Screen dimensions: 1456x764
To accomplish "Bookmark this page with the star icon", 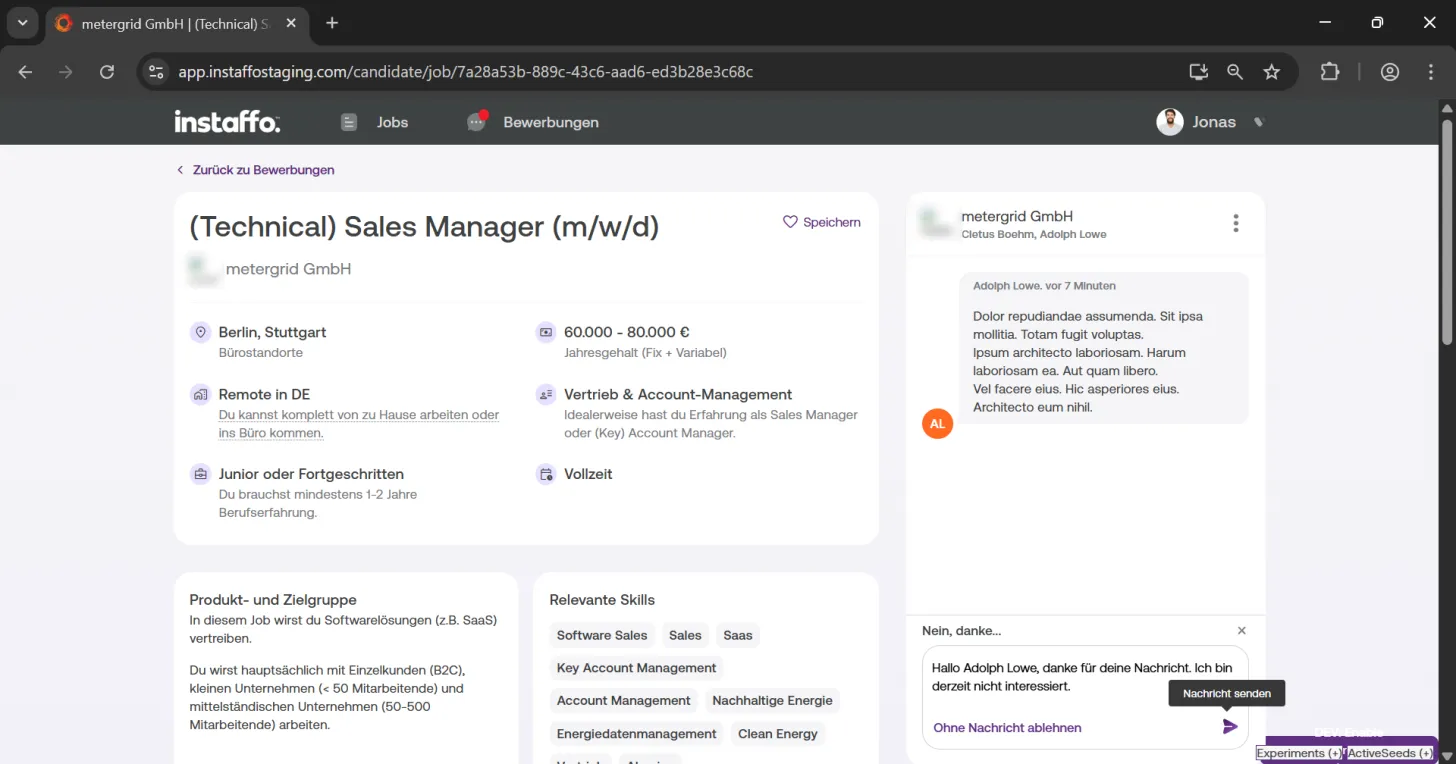I will pyautogui.click(x=1272, y=72).
